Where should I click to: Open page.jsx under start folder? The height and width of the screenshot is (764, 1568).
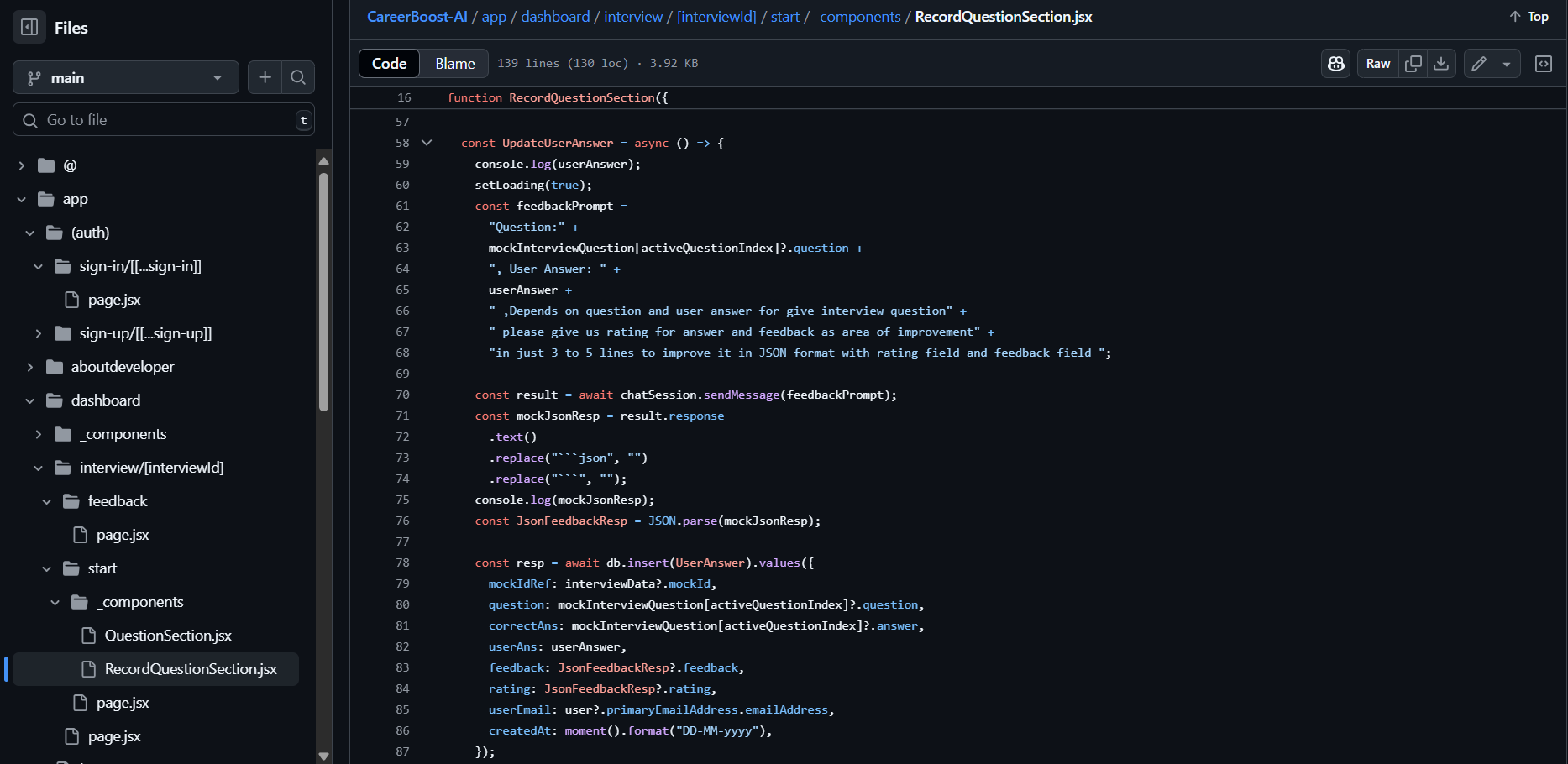click(123, 703)
